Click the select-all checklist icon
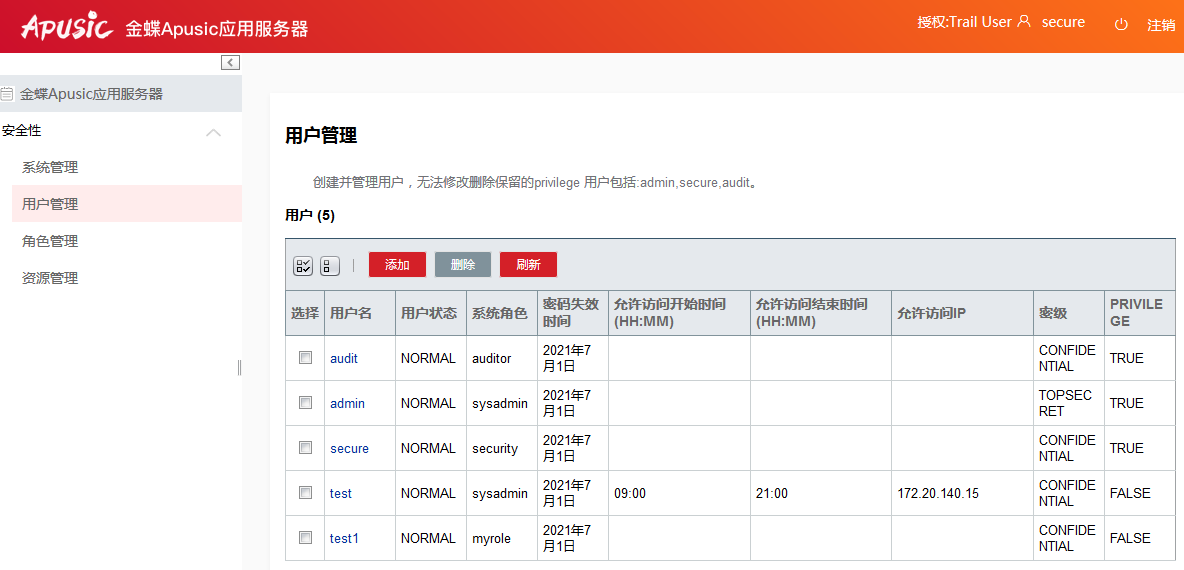Viewport: 1184px width, 570px height. [x=303, y=266]
